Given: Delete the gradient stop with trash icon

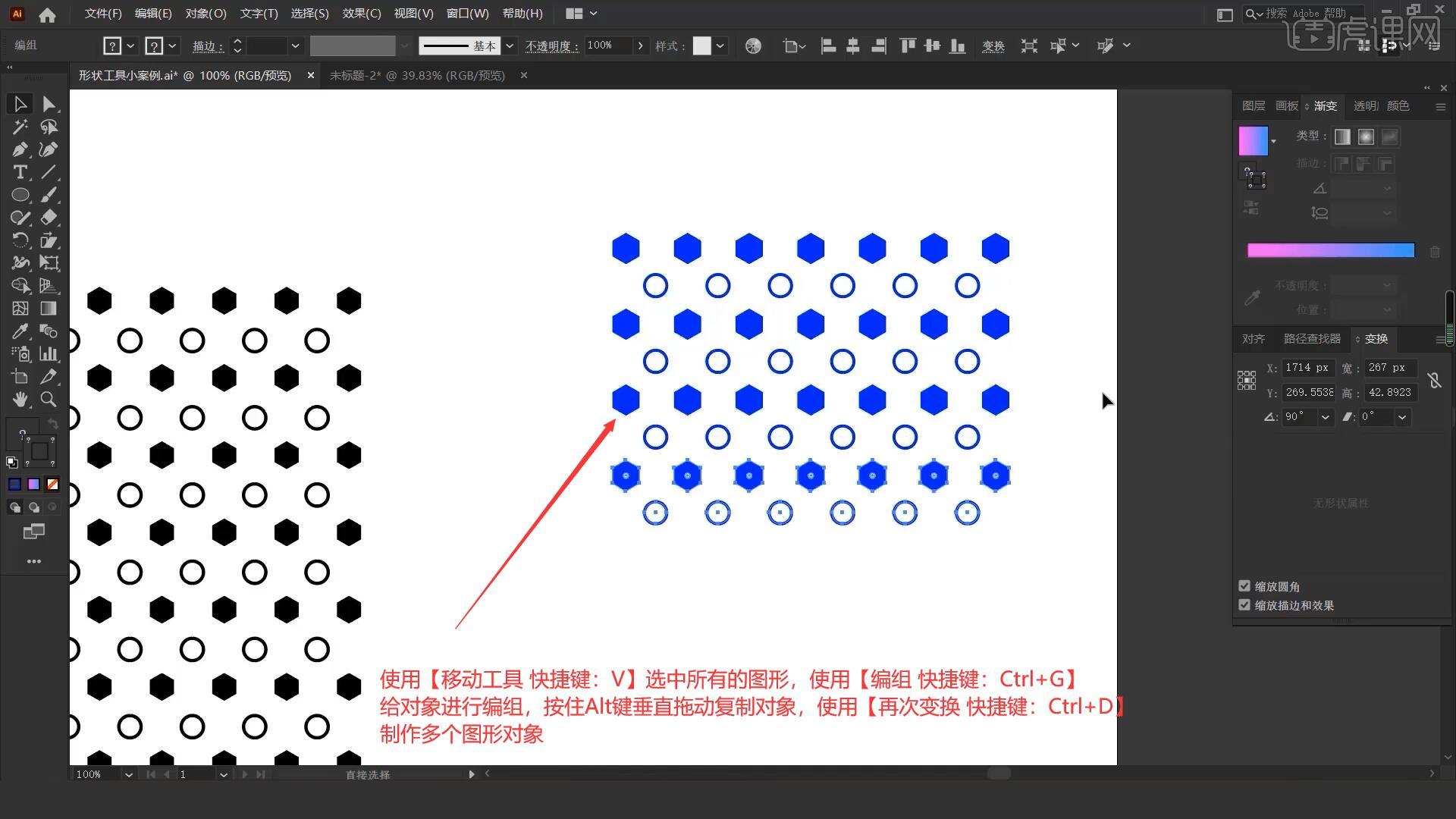Looking at the screenshot, I should (x=1435, y=251).
